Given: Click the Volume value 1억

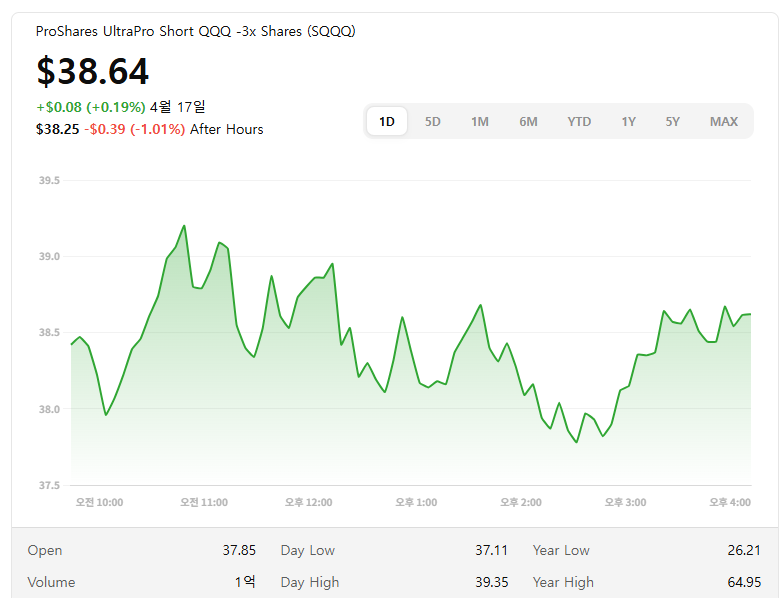Looking at the screenshot, I should pyautogui.click(x=245, y=582).
